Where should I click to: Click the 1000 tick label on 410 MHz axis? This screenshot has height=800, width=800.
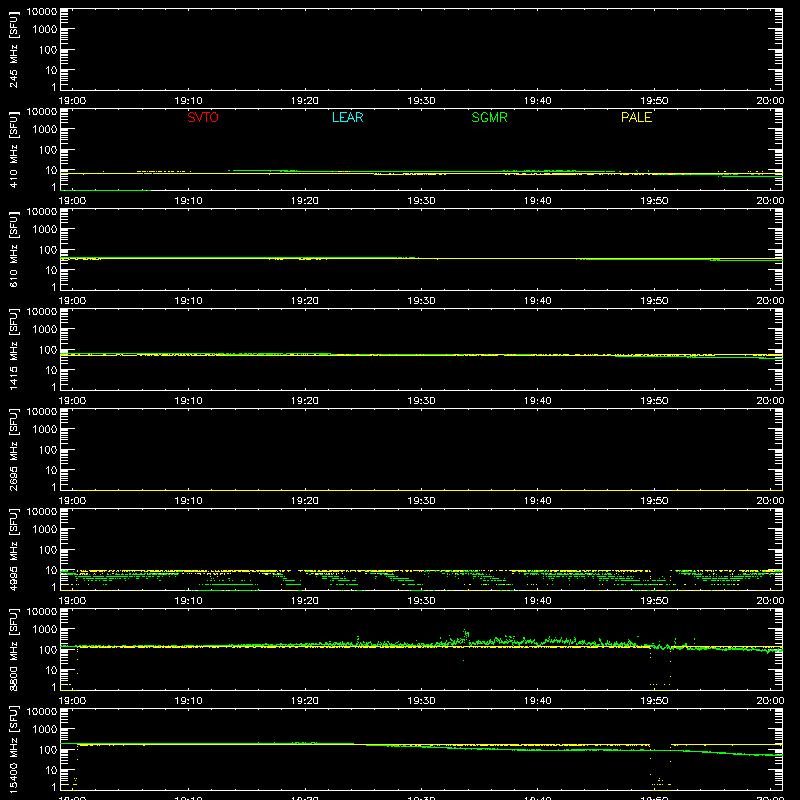click(x=44, y=130)
